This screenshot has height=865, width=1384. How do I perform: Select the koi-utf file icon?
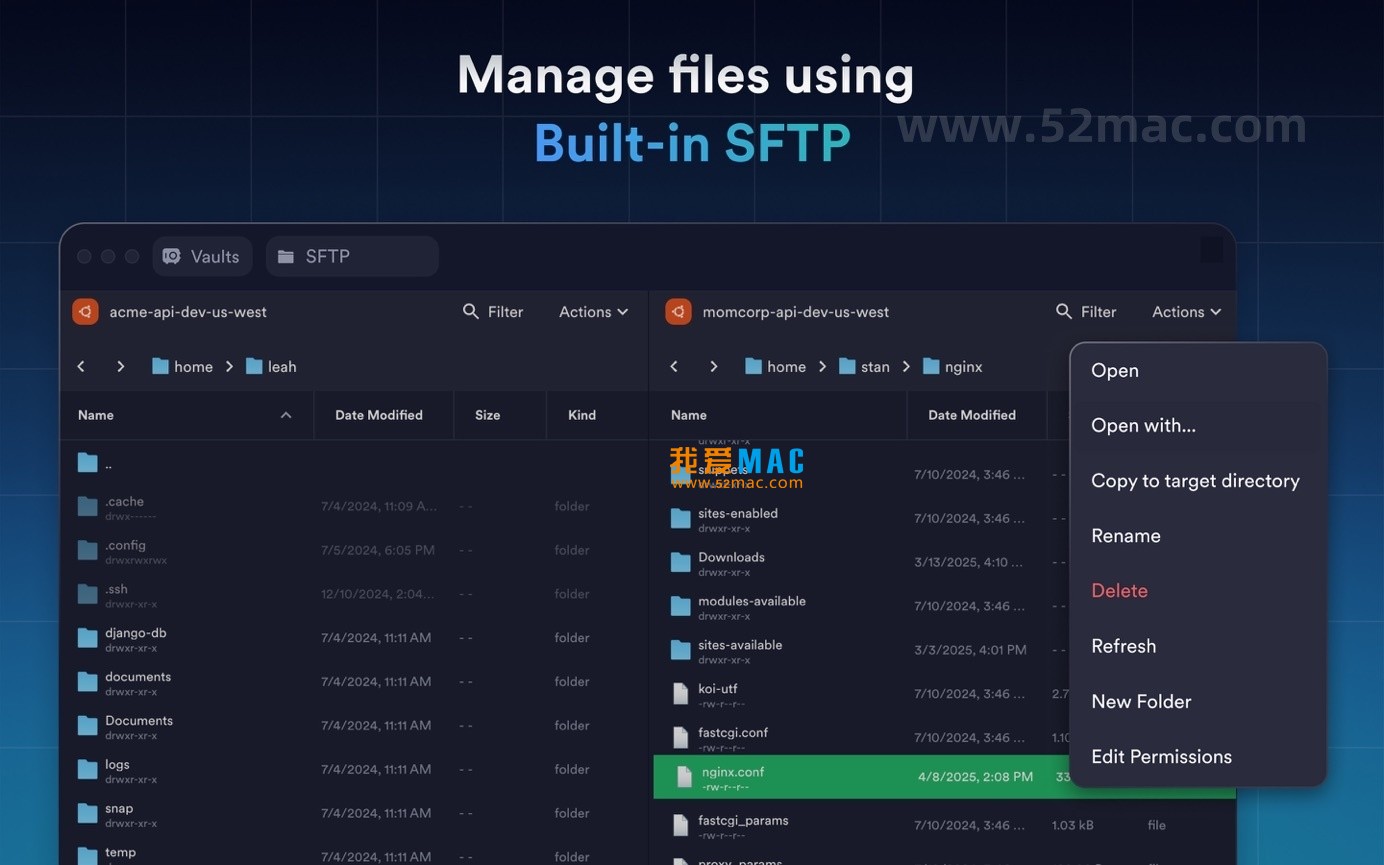[x=681, y=694]
